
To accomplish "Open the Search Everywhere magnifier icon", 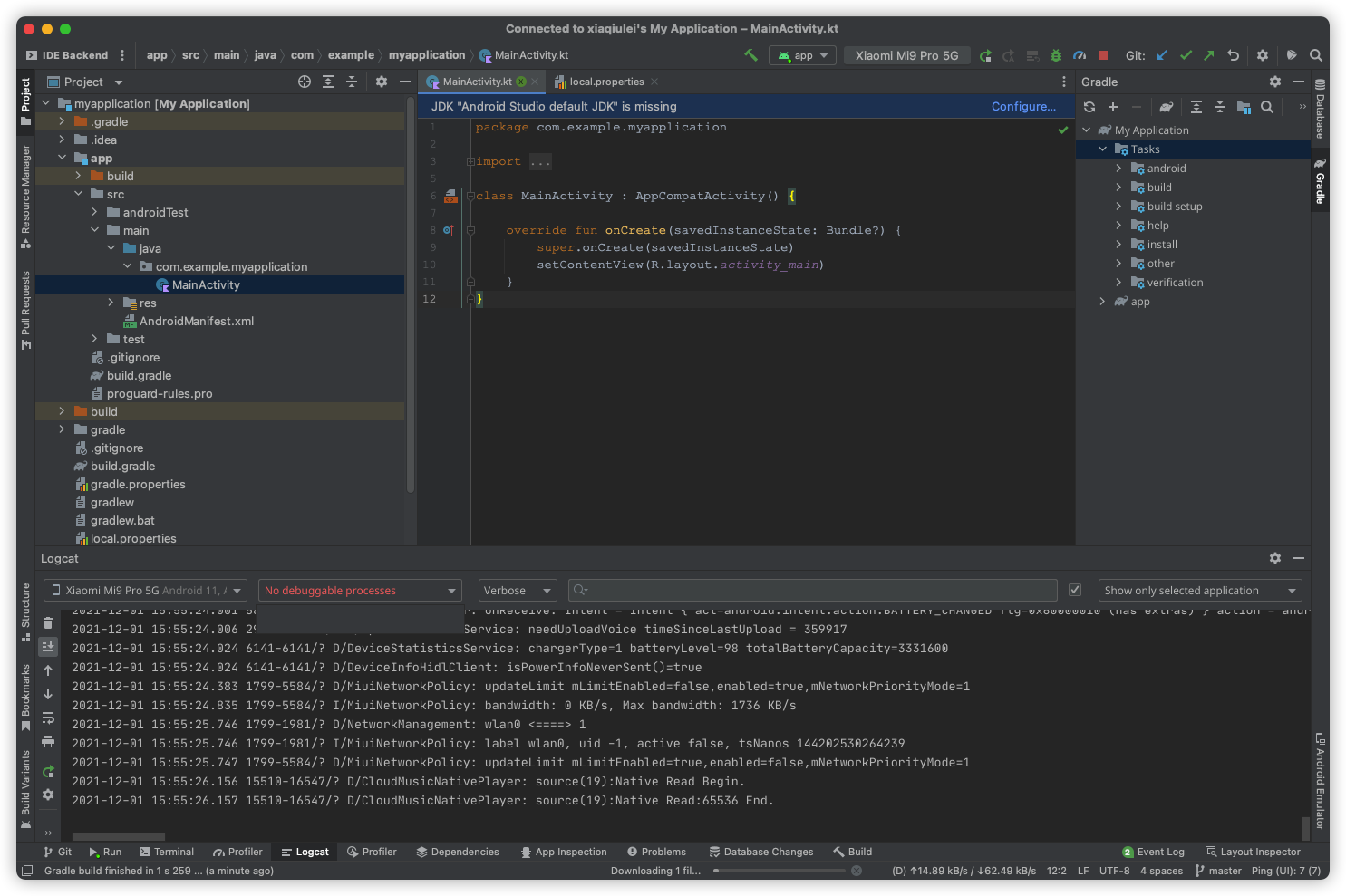I will (1315, 55).
